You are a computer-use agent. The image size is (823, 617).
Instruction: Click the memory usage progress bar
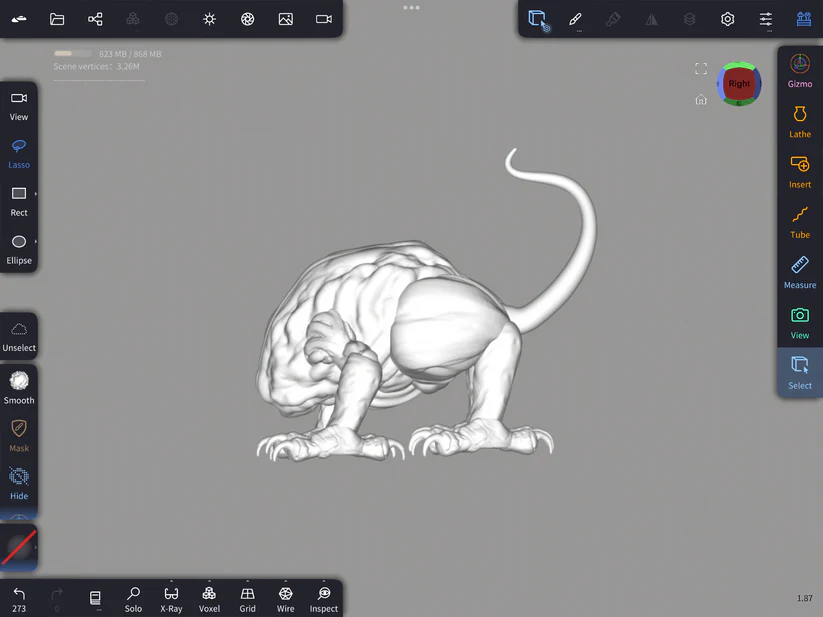[72, 54]
